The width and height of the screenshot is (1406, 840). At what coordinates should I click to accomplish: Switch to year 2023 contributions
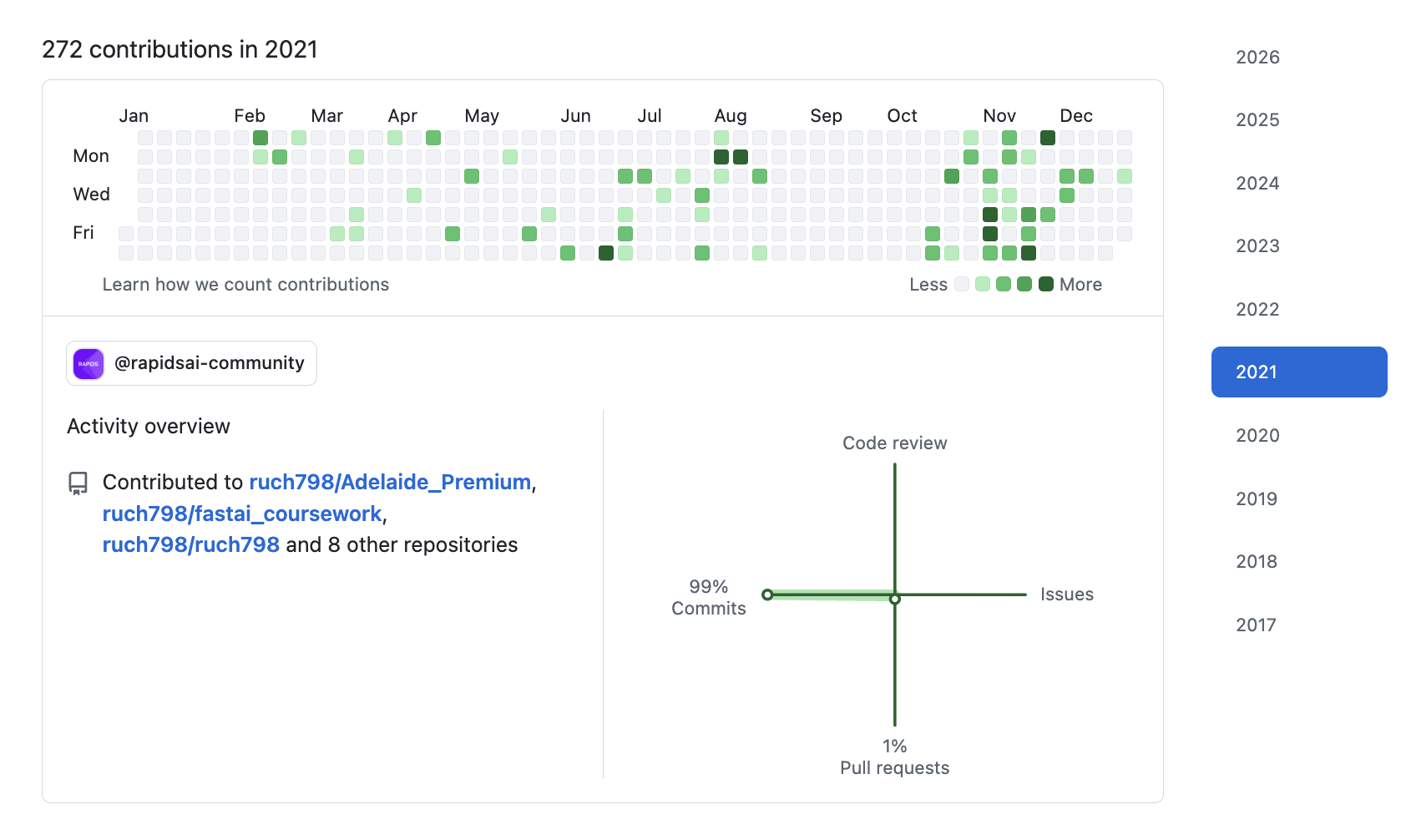click(x=1257, y=246)
